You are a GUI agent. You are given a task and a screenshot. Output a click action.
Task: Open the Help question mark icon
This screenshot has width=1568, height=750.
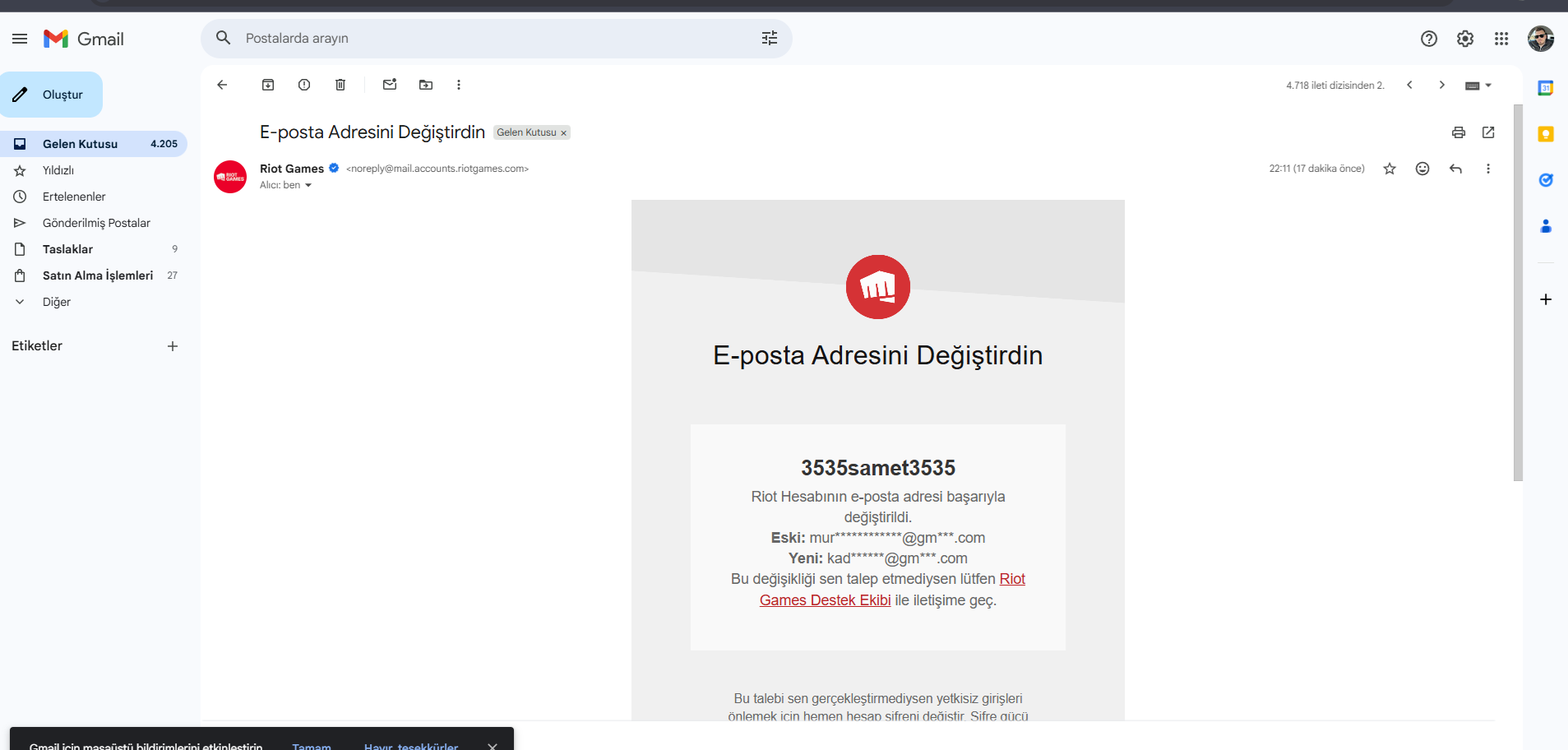tap(1429, 39)
